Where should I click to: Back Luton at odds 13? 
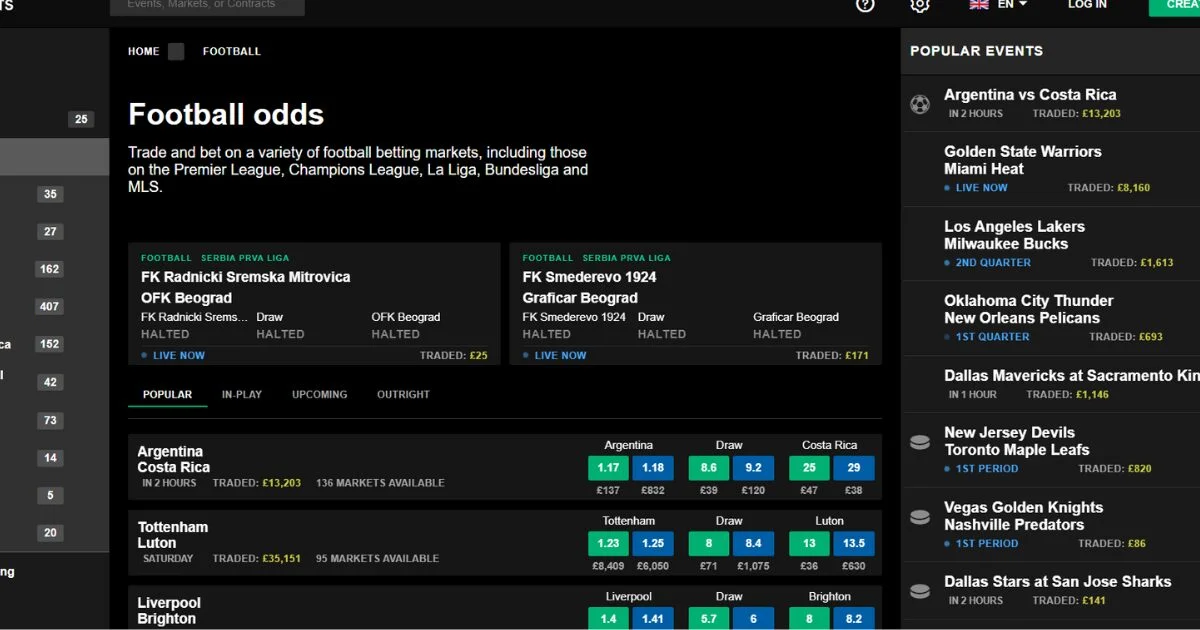click(809, 544)
